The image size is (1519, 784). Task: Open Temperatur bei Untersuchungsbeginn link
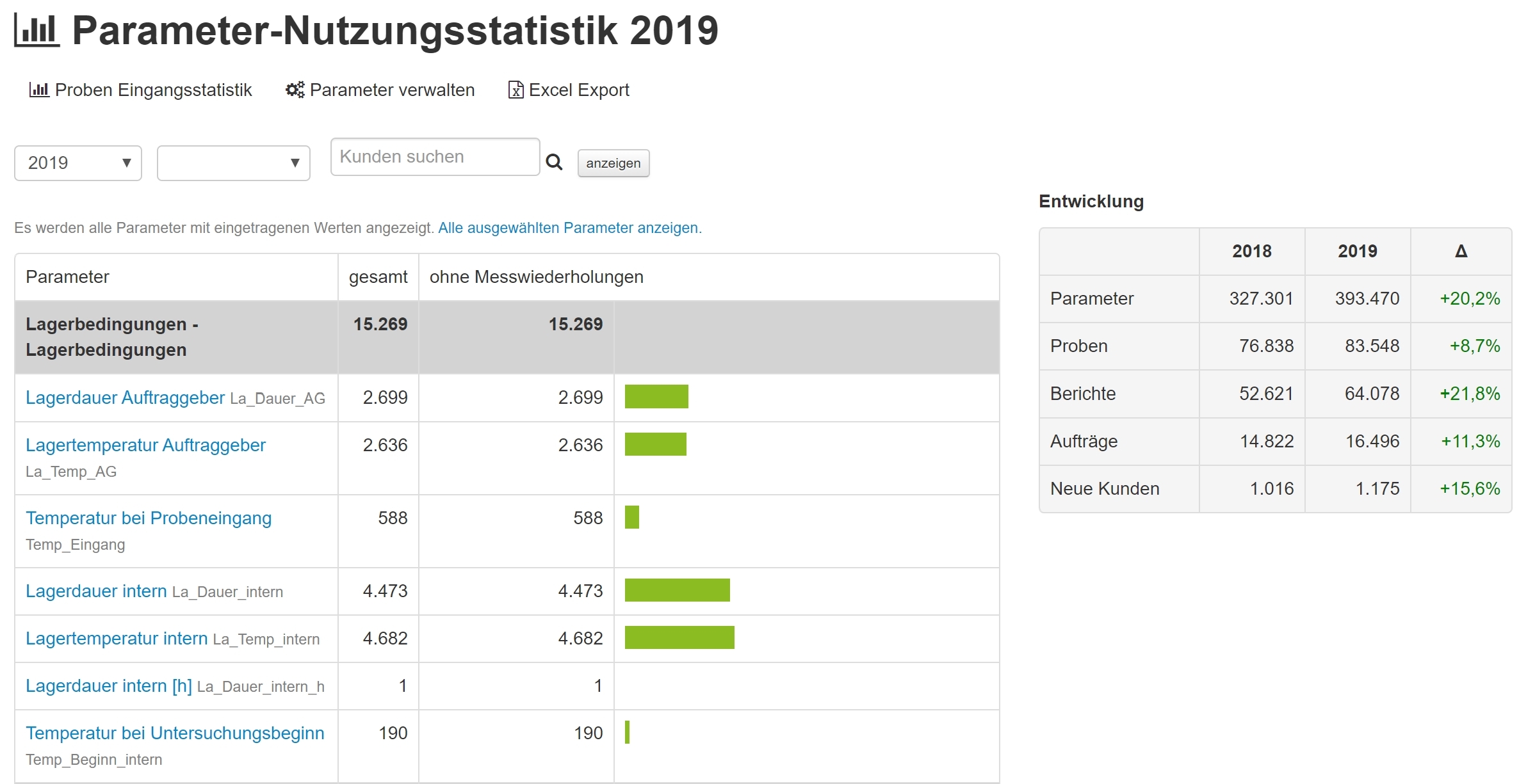(175, 733)
